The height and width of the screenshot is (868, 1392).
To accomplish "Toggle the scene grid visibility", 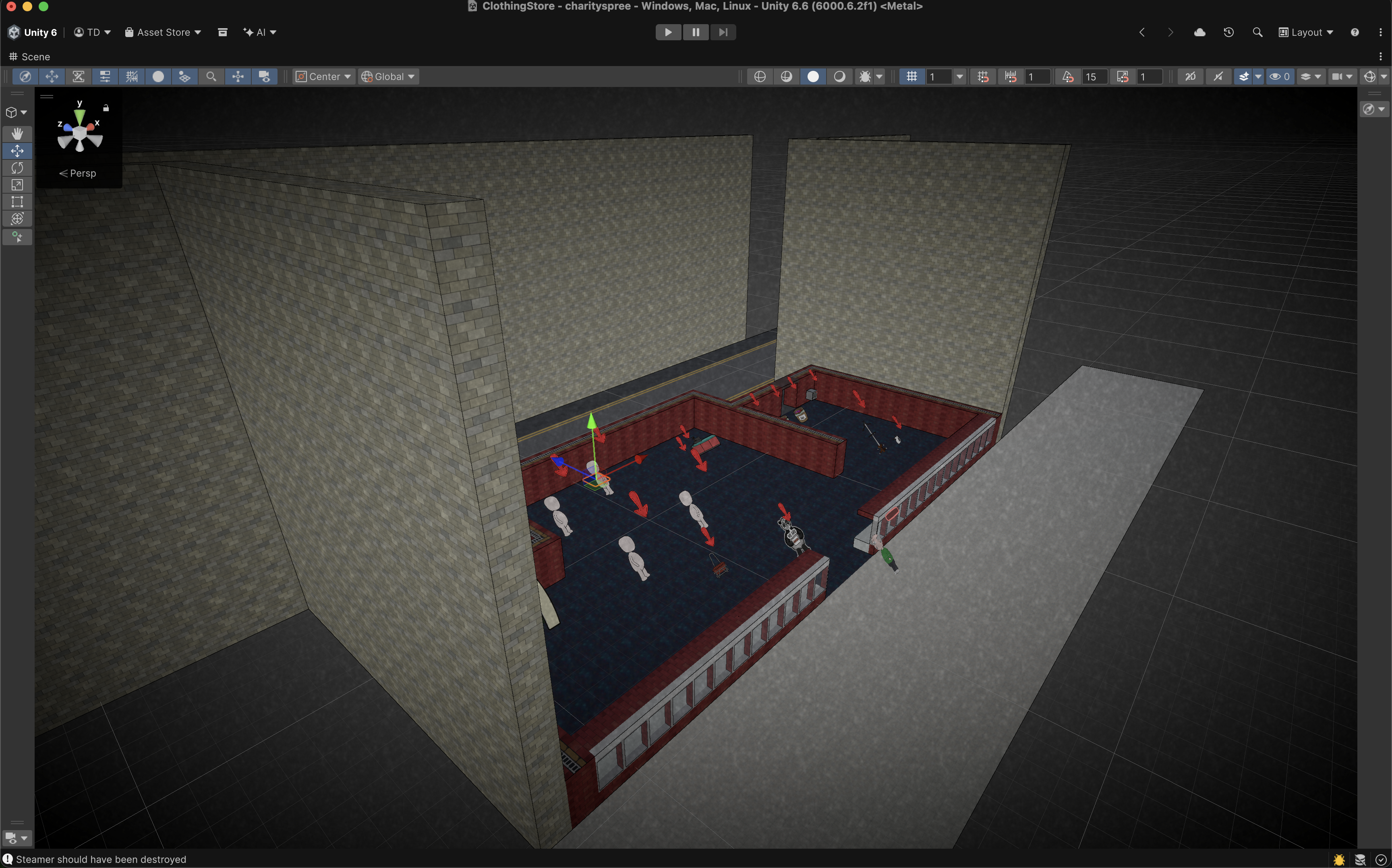I will coord(911,76).
